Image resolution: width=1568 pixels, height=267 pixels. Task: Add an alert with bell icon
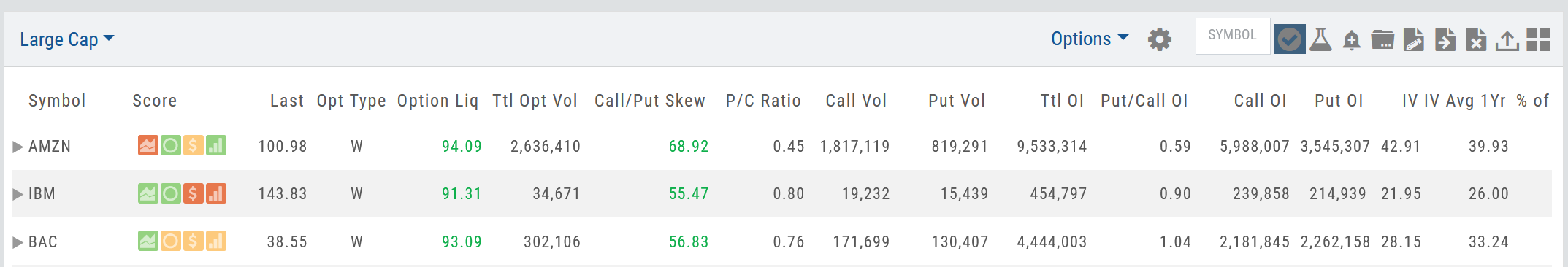click(x=1352, y=40)
